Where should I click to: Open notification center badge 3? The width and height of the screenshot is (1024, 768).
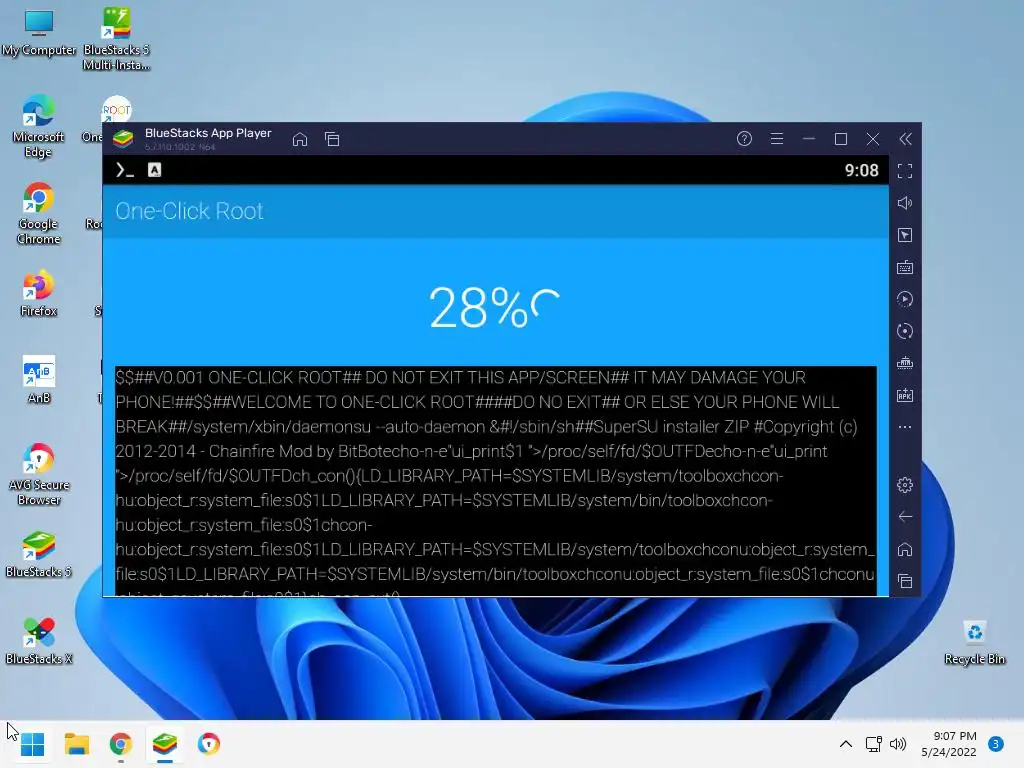(995, 744)
